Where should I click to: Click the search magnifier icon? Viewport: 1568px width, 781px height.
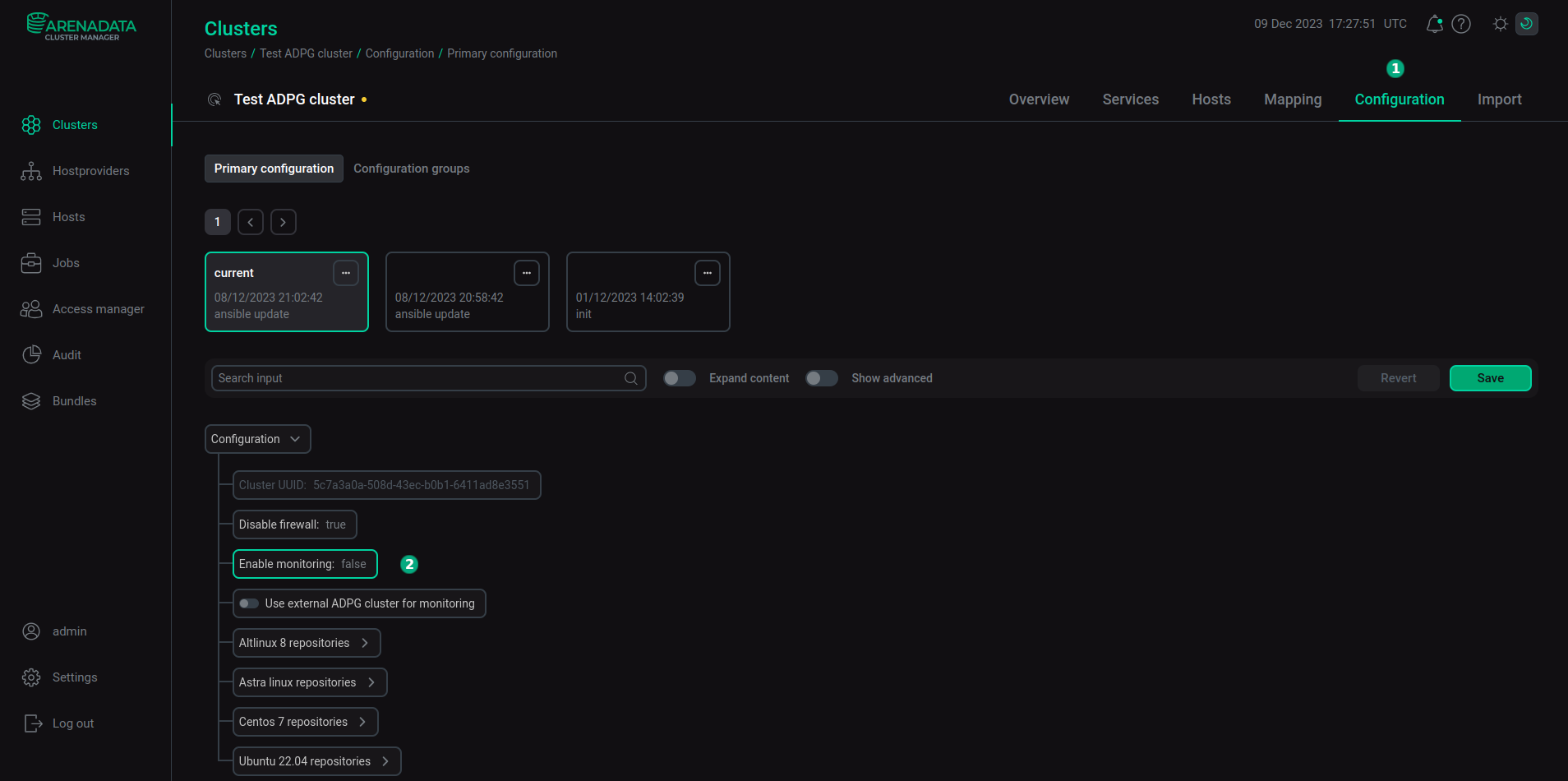pyautogui.click(x=631, y=378)
